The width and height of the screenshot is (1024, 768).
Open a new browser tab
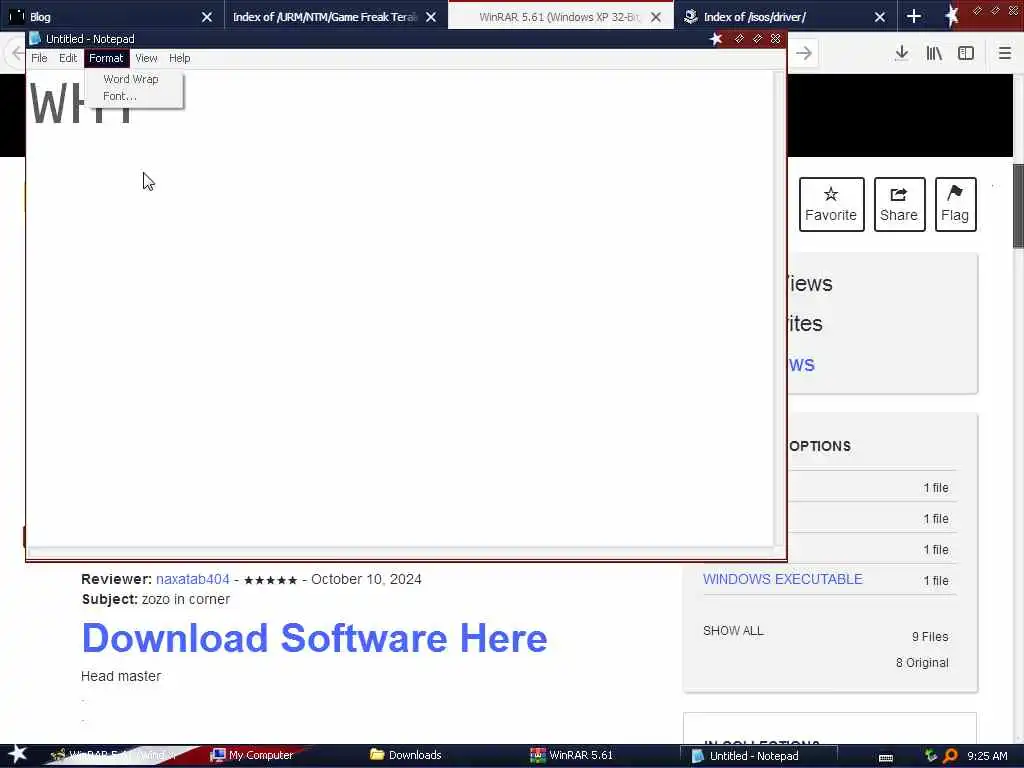(x=914, y=17)
